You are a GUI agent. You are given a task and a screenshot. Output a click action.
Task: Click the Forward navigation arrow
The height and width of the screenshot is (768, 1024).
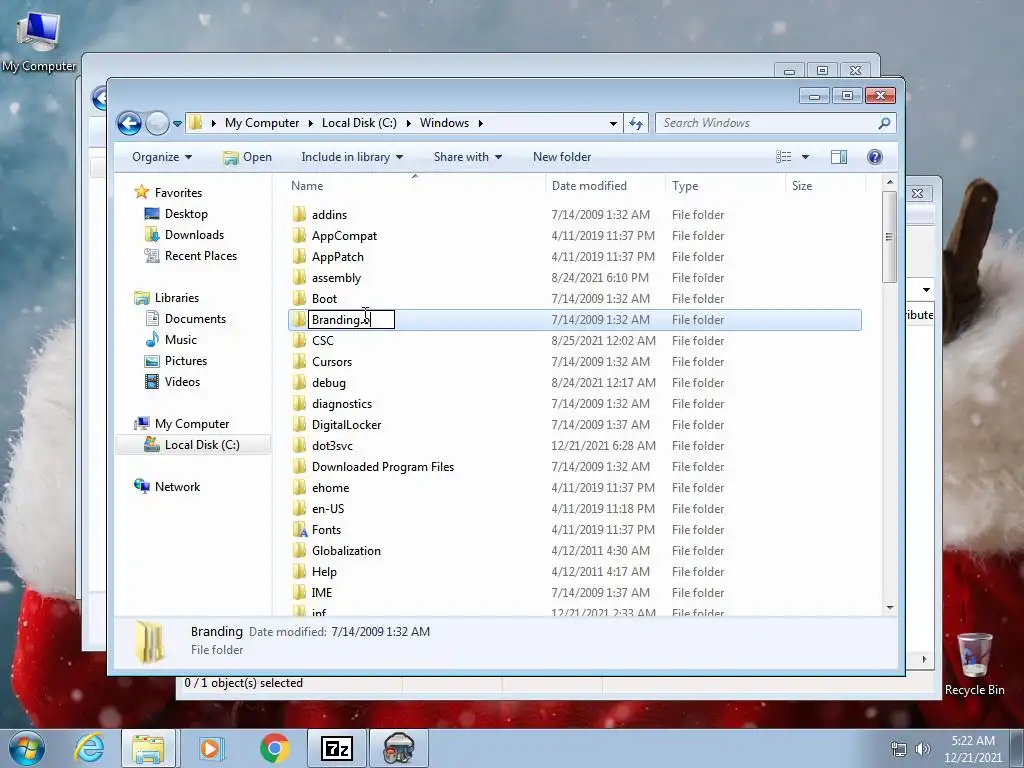[157, 123]
